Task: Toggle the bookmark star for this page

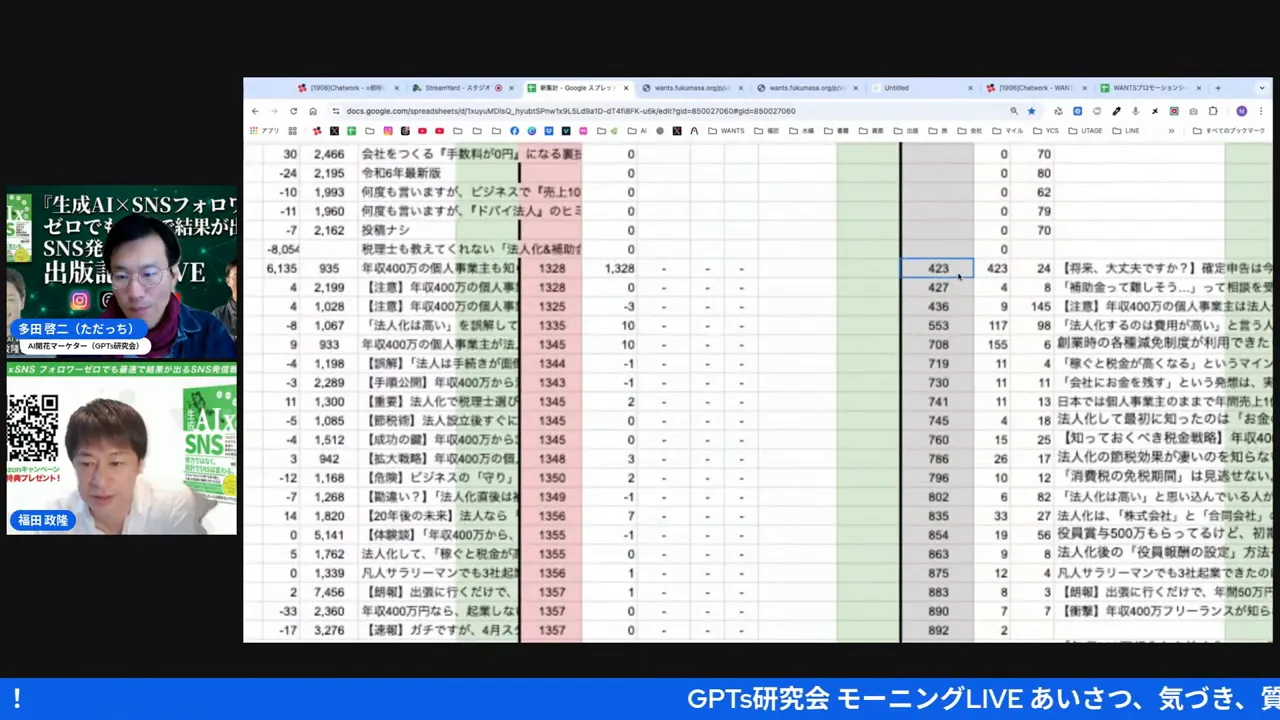Action: (1031, 111)
